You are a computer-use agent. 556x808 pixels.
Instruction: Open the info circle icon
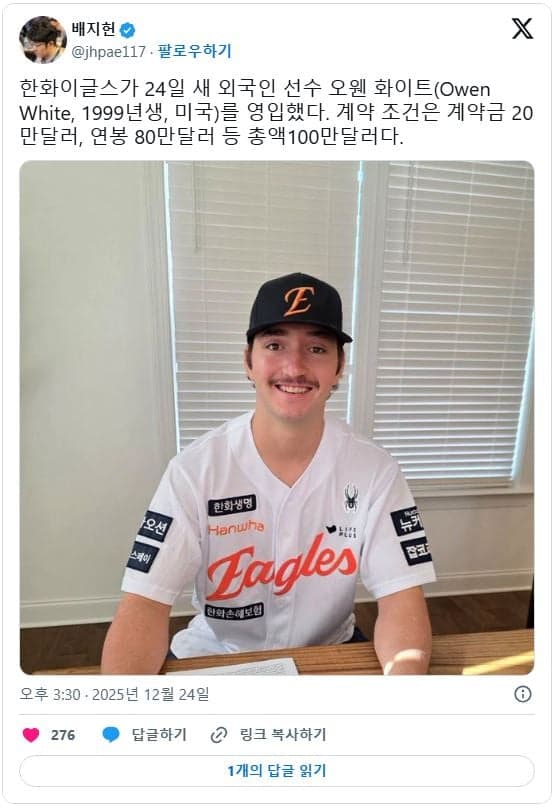tap(523, 694)
